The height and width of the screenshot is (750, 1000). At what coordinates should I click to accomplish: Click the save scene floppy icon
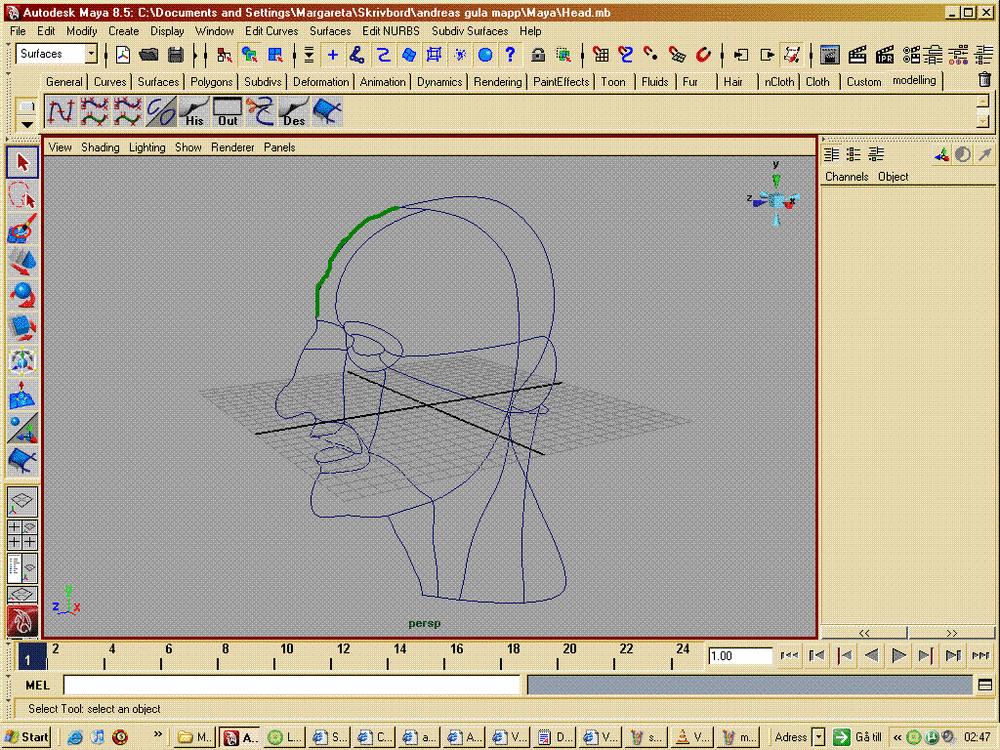(176, 54)
